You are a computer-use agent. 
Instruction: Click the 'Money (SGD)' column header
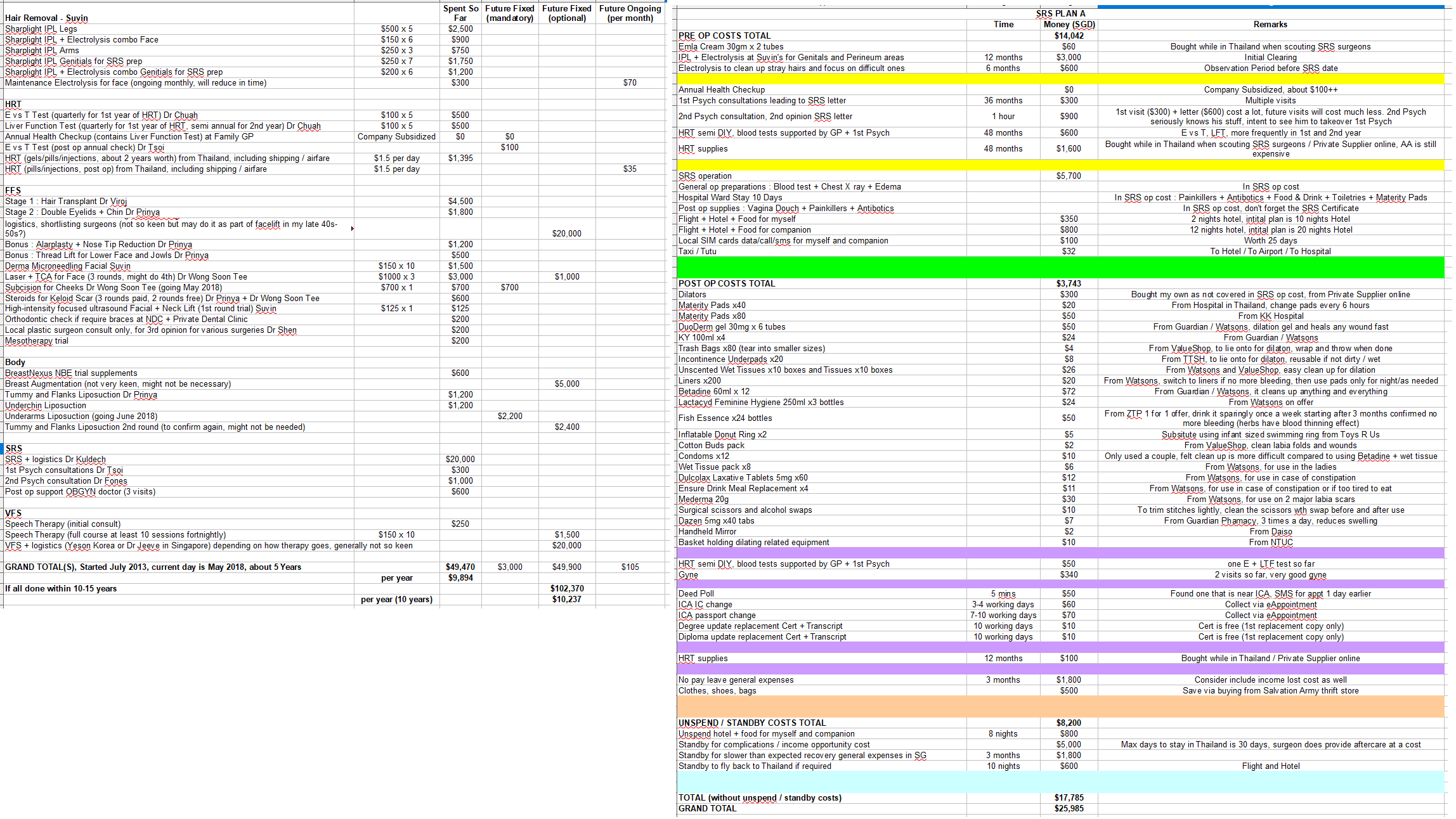1069,24
